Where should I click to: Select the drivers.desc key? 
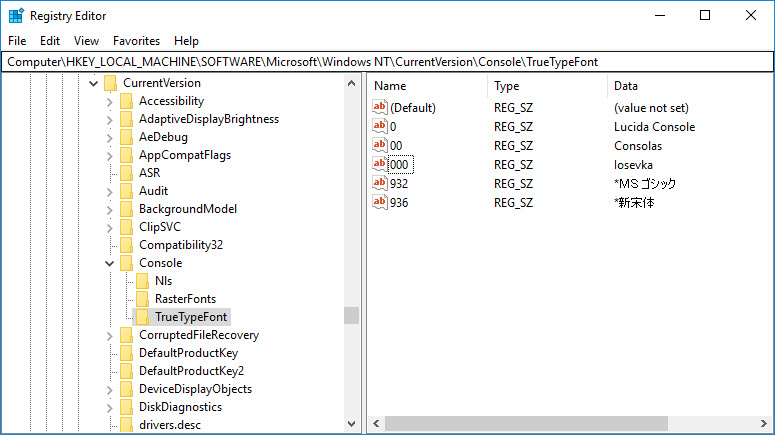(x=170, y=425)
